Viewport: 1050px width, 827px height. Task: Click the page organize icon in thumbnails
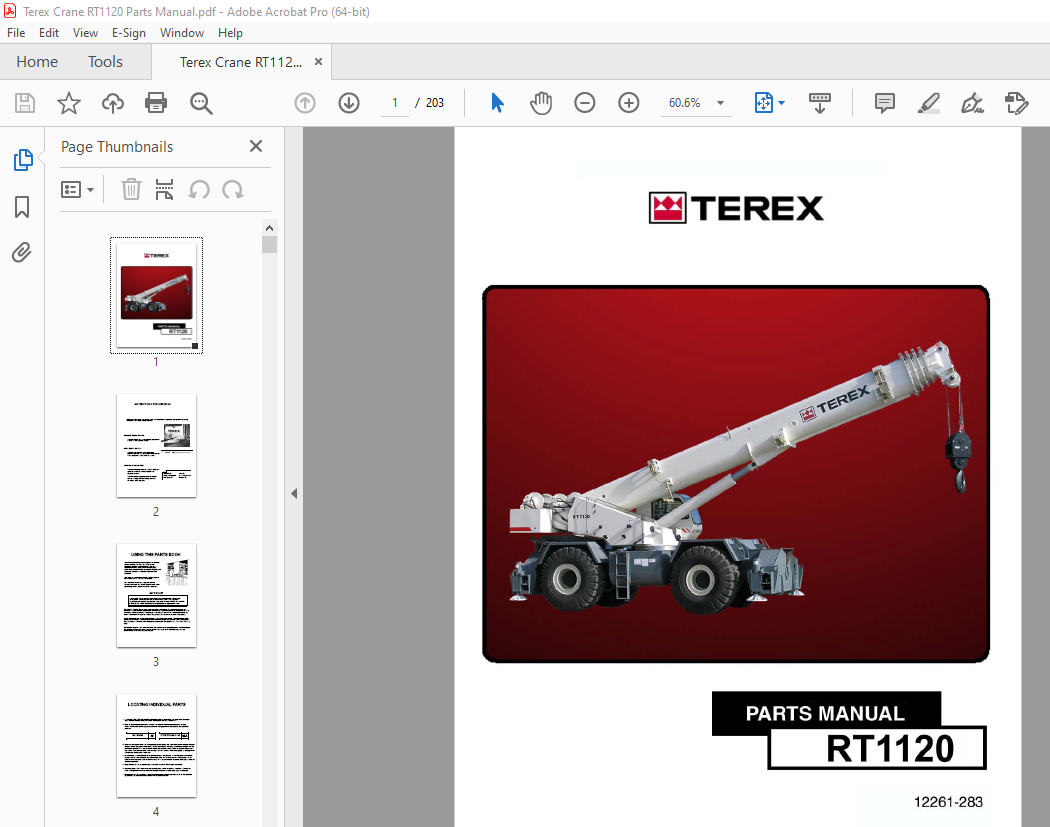coord(164,190)
